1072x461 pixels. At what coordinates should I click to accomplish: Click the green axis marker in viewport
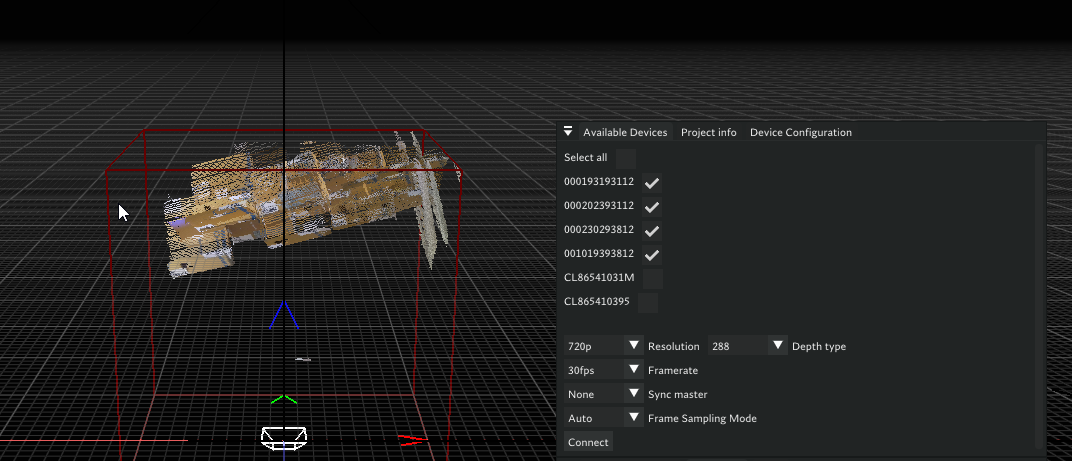[x=284, y=399]
